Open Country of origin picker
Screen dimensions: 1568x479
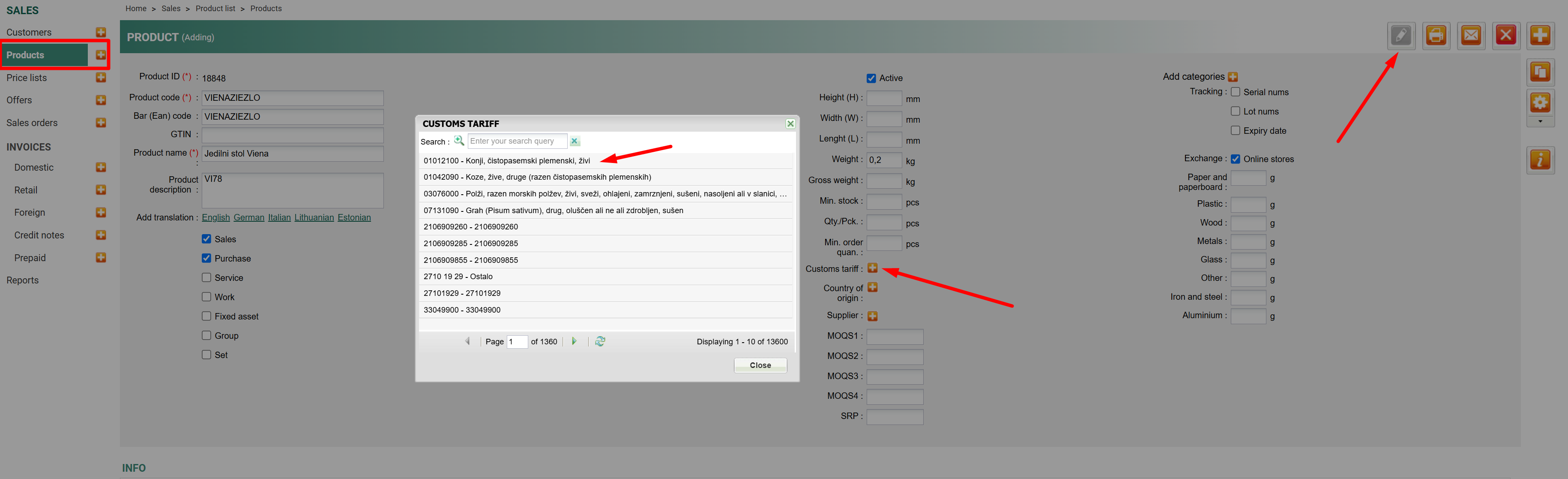[x=872, y=287]
